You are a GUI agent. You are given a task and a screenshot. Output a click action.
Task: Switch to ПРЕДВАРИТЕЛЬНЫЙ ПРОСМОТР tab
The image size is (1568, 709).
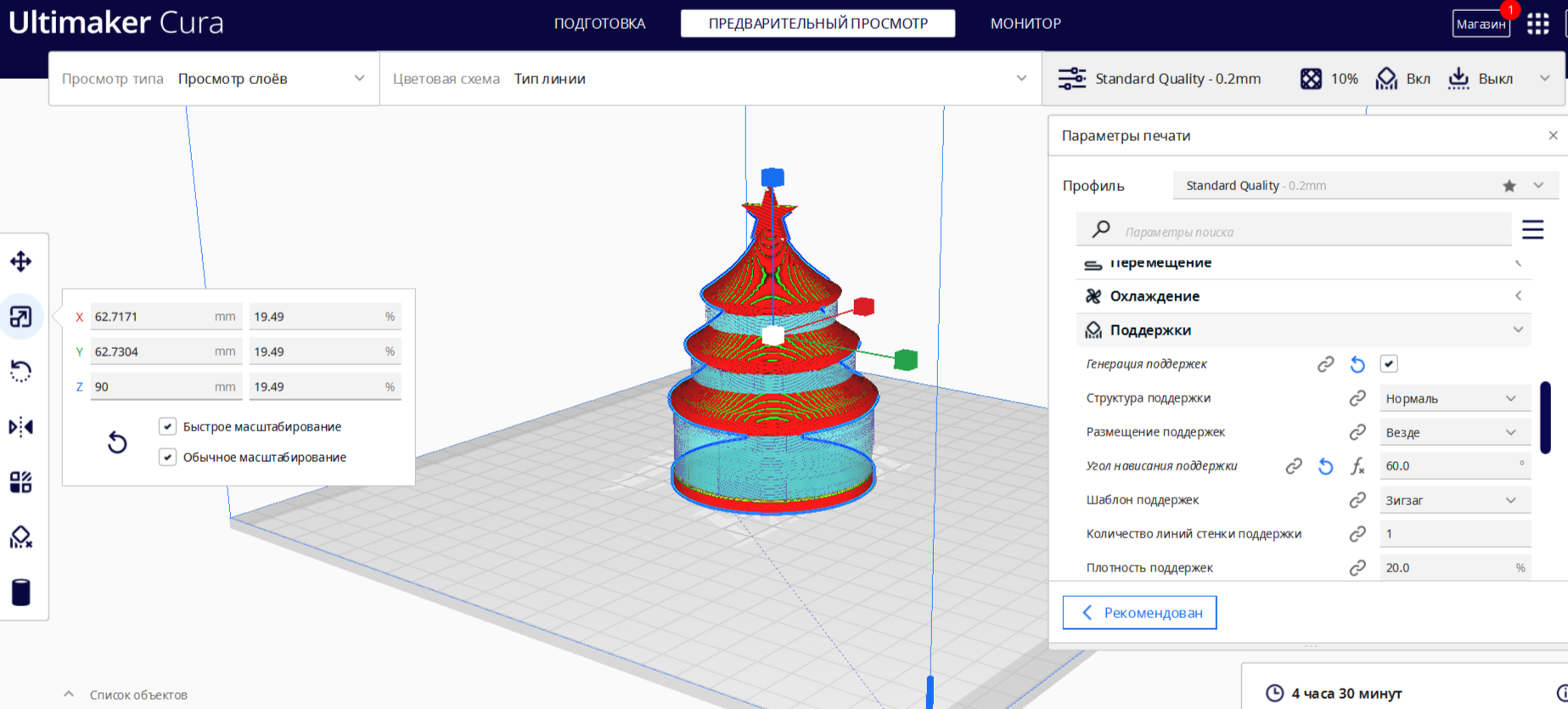pyautogui.click(x=818, y=24)
